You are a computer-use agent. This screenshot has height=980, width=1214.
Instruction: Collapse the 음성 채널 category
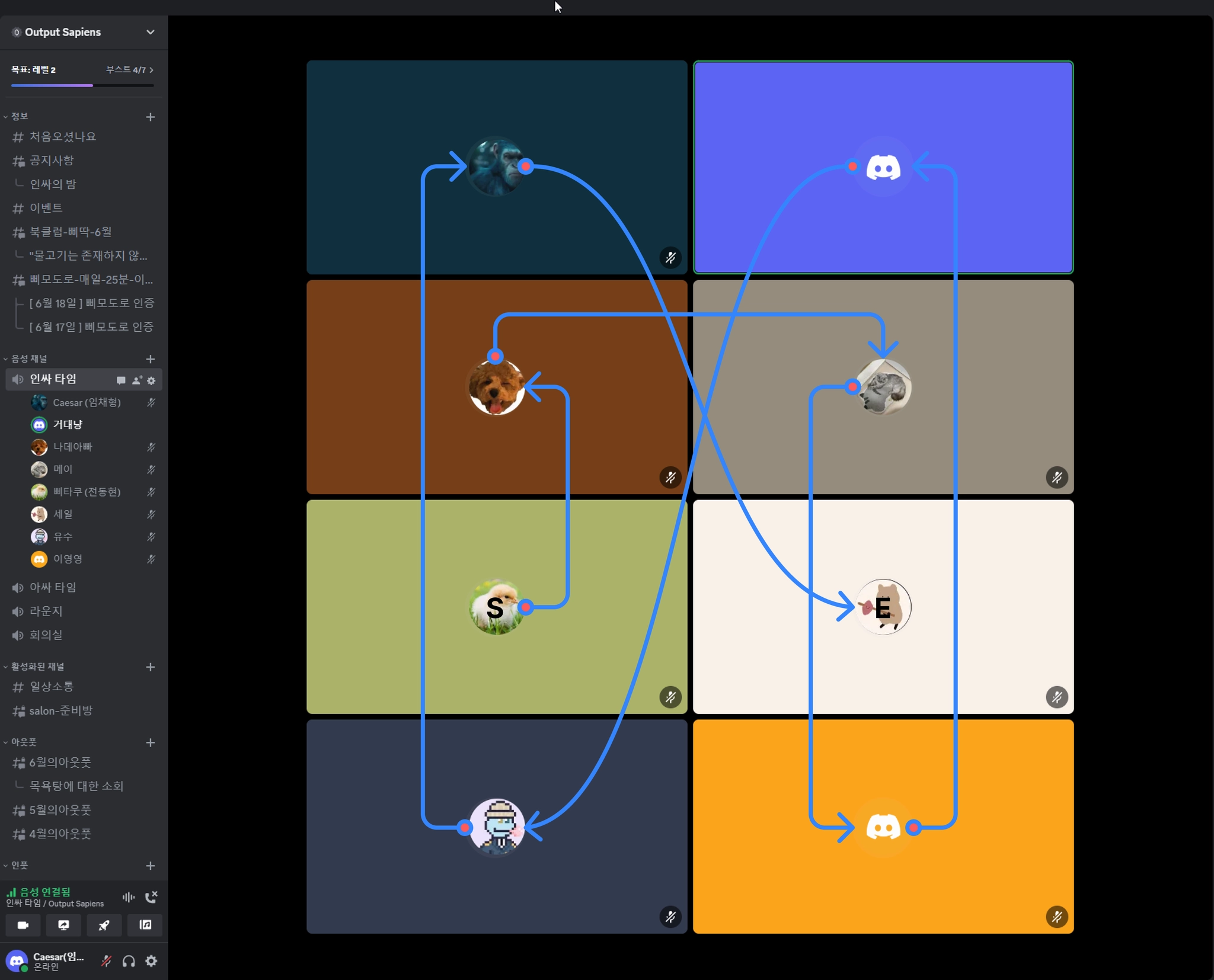pyautogui.click(x=28, y=358)
